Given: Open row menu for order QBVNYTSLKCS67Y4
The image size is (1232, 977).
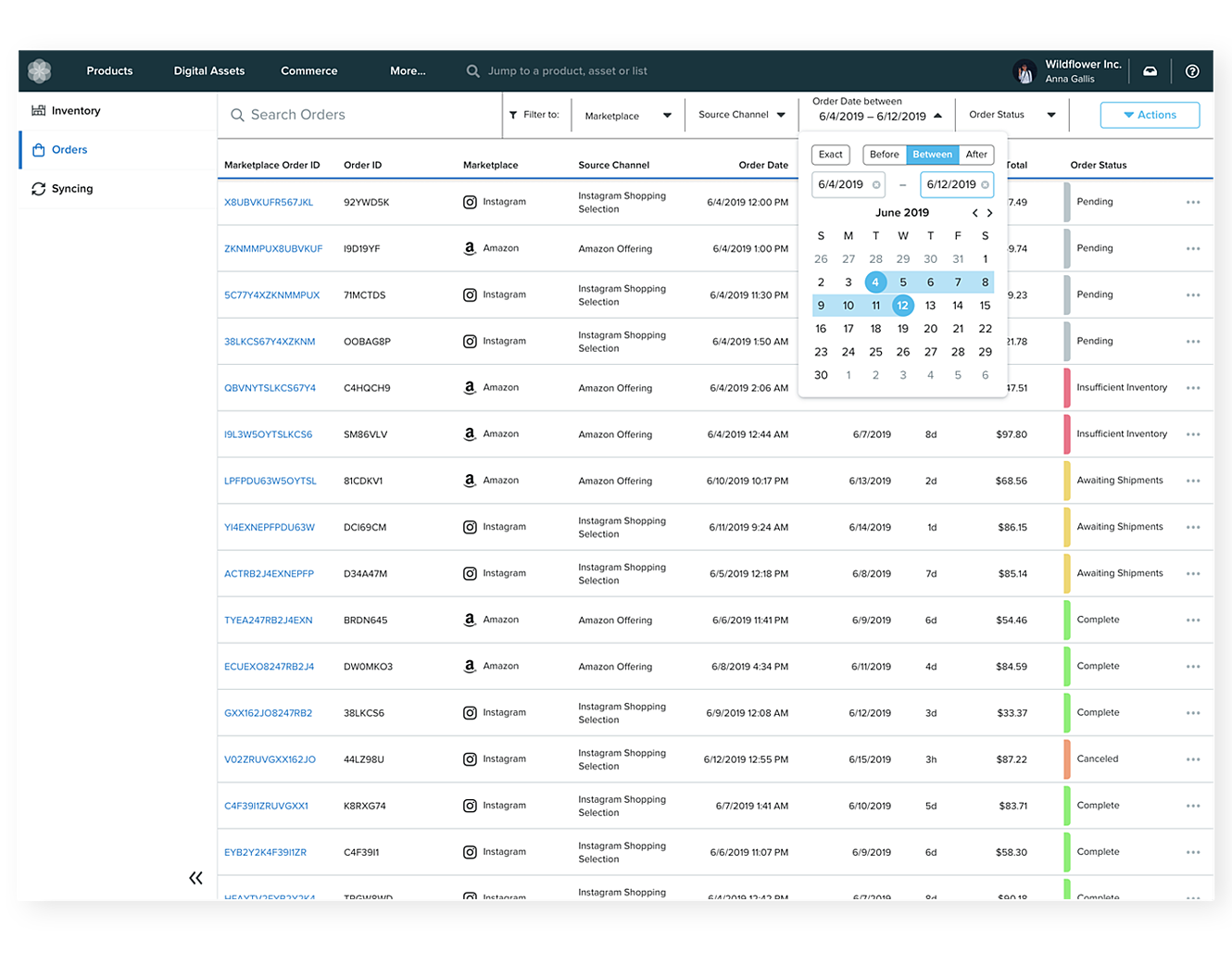Looking at the screenshot, I should pos(1193,388).
